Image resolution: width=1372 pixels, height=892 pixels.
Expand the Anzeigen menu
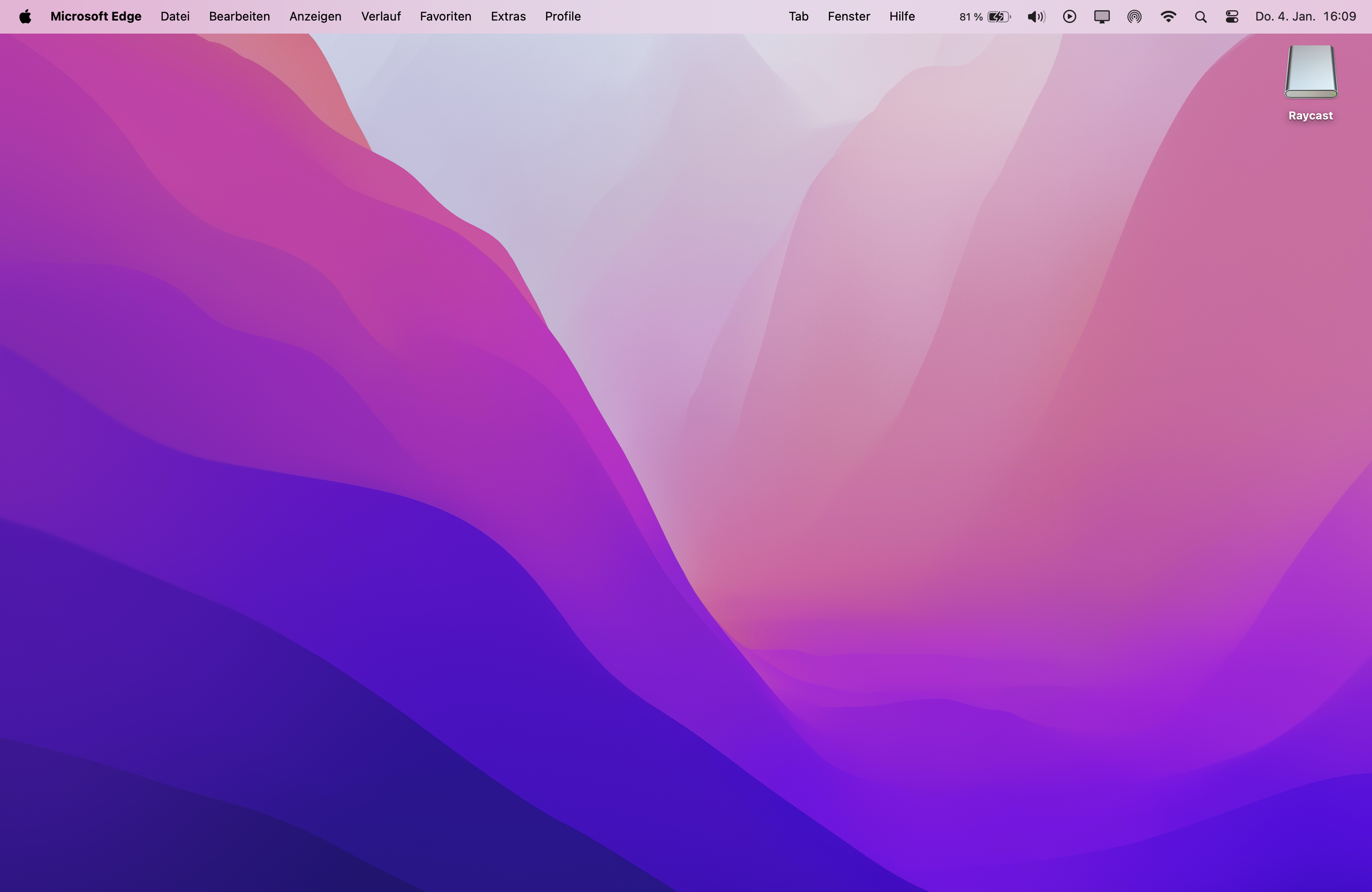(x=315, y=17)
